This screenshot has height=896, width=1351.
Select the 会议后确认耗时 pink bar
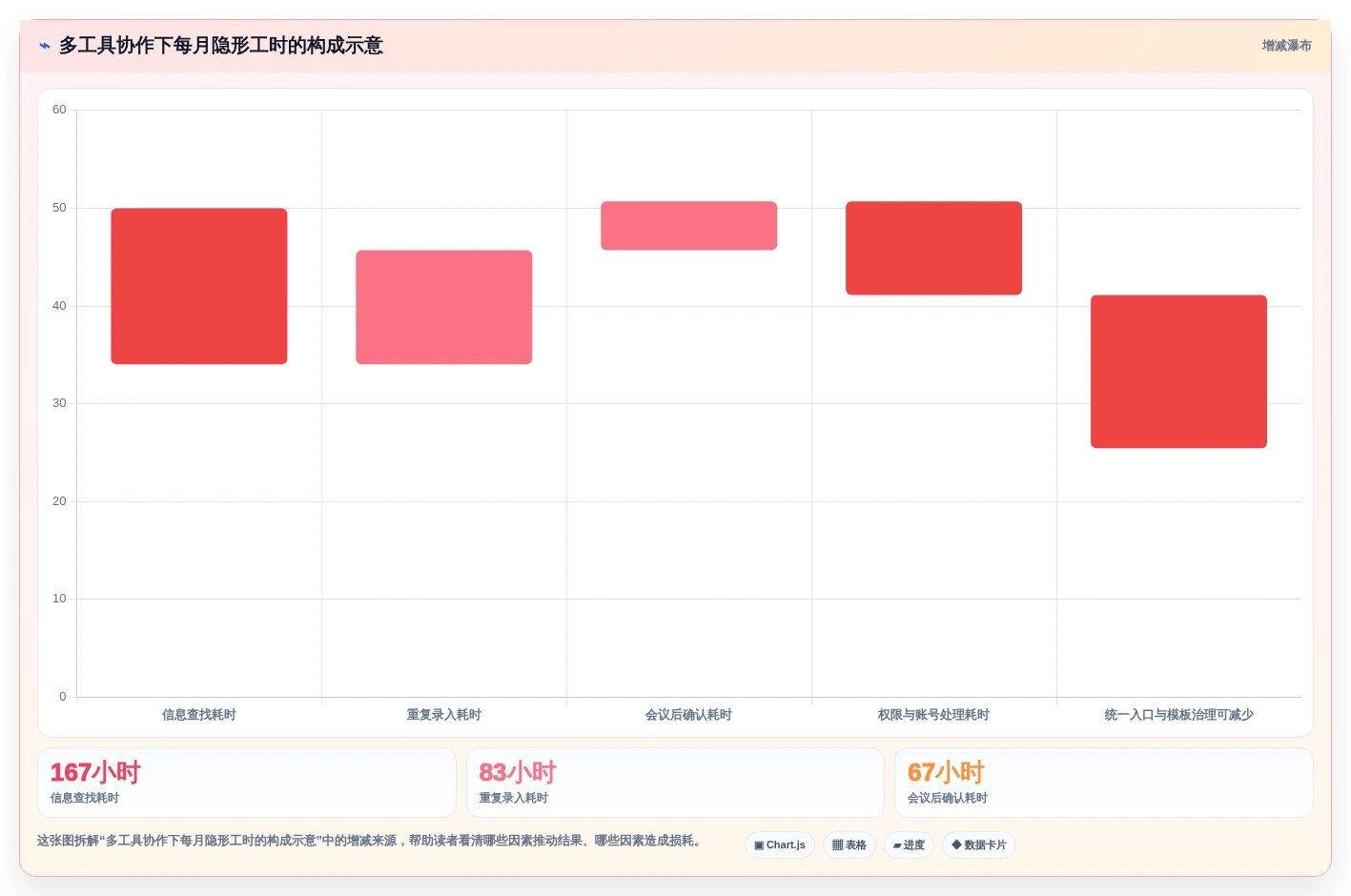[689, 226]
